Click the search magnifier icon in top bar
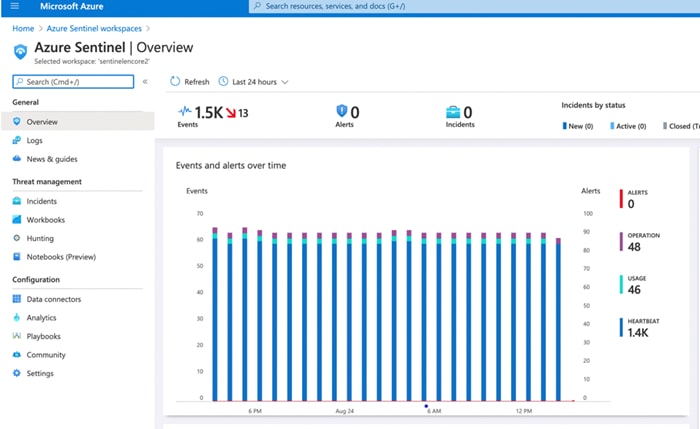 coord(257,6)
